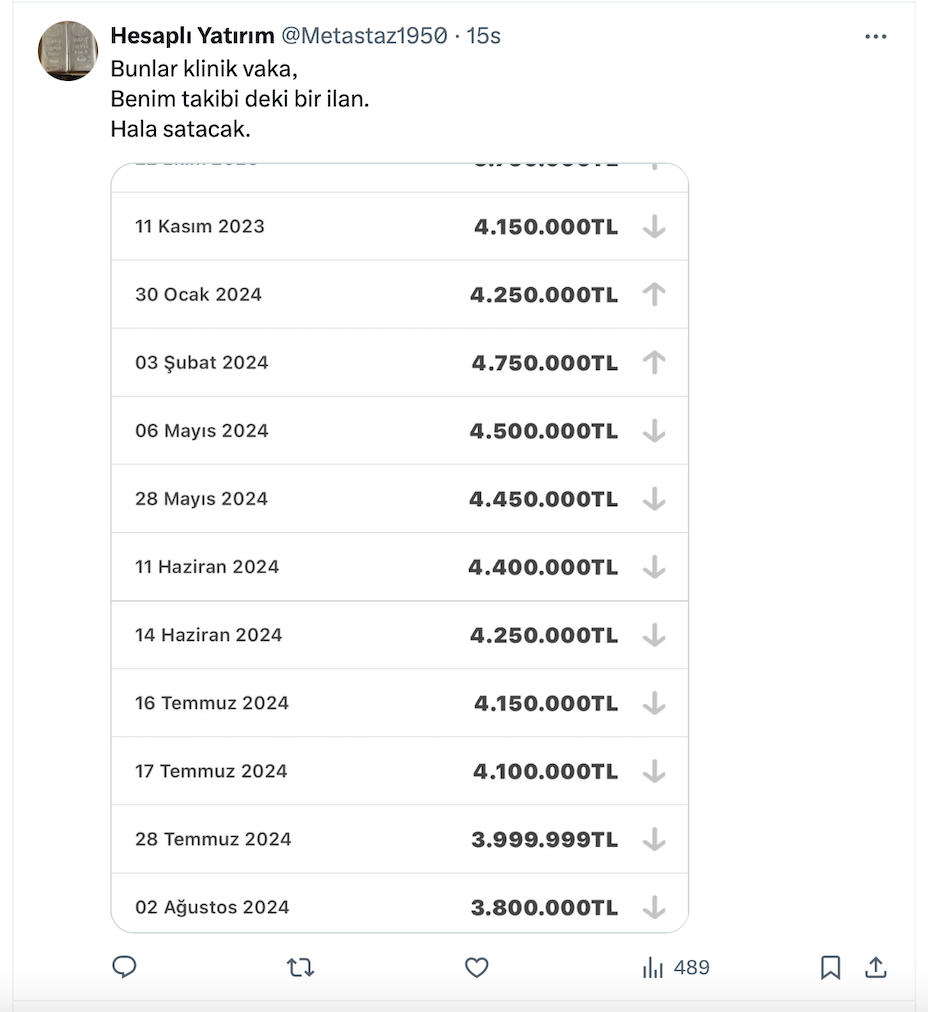Like the tweet with the heart icon
928x1012 pixels.
click(x=477, y=967)
